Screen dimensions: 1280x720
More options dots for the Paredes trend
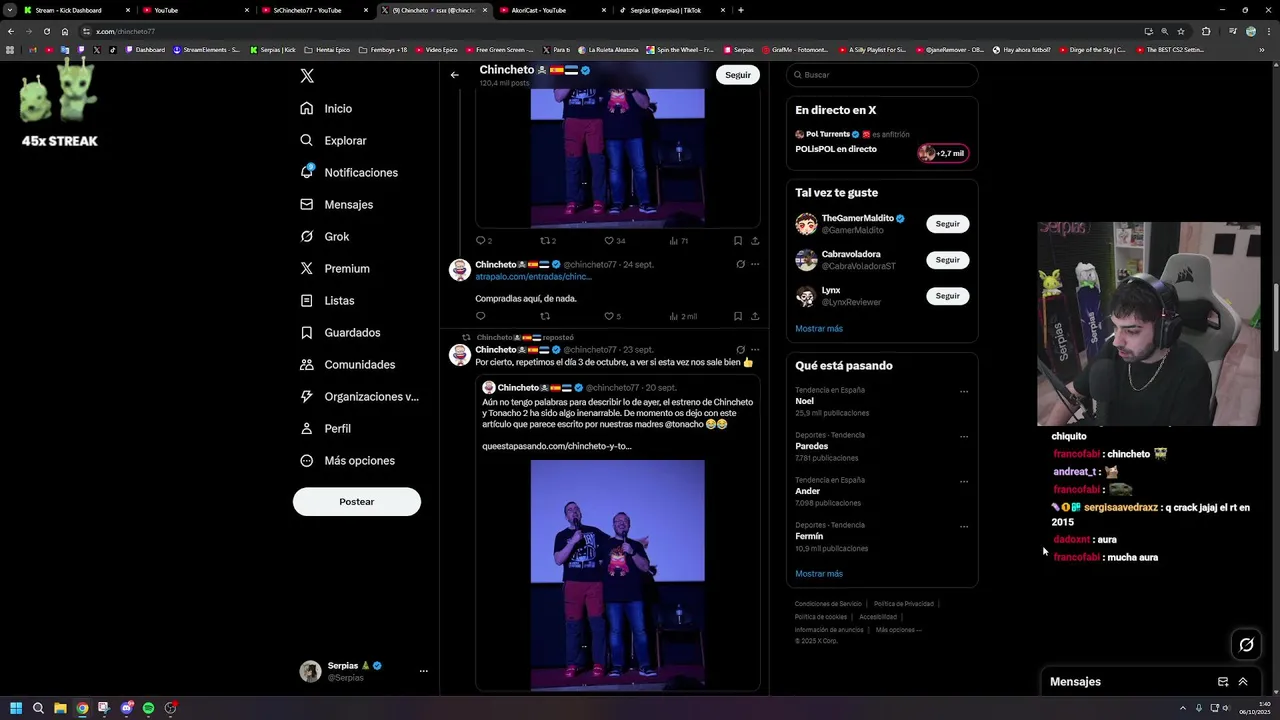pyautogui.click(x=964, y=436)
